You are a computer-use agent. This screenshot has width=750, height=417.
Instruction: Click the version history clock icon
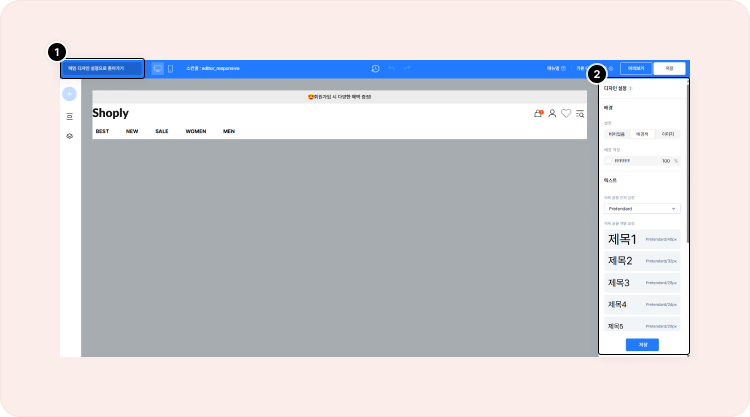tap(375, 68)
